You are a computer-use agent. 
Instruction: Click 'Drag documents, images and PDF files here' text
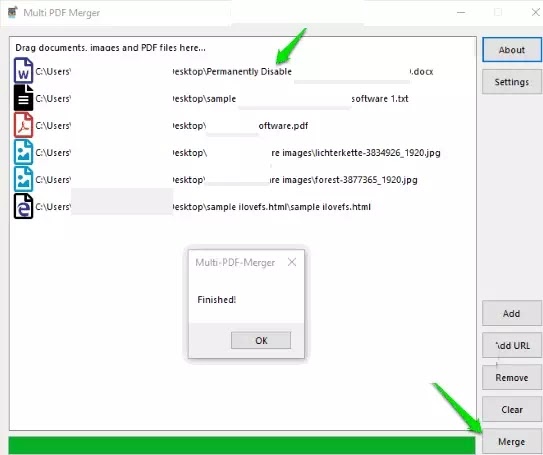(x=110, y=47)
